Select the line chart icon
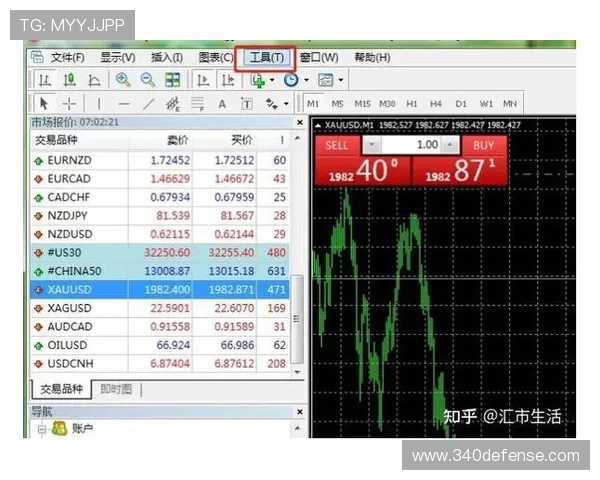600x480 pixels. pos(94,80)
